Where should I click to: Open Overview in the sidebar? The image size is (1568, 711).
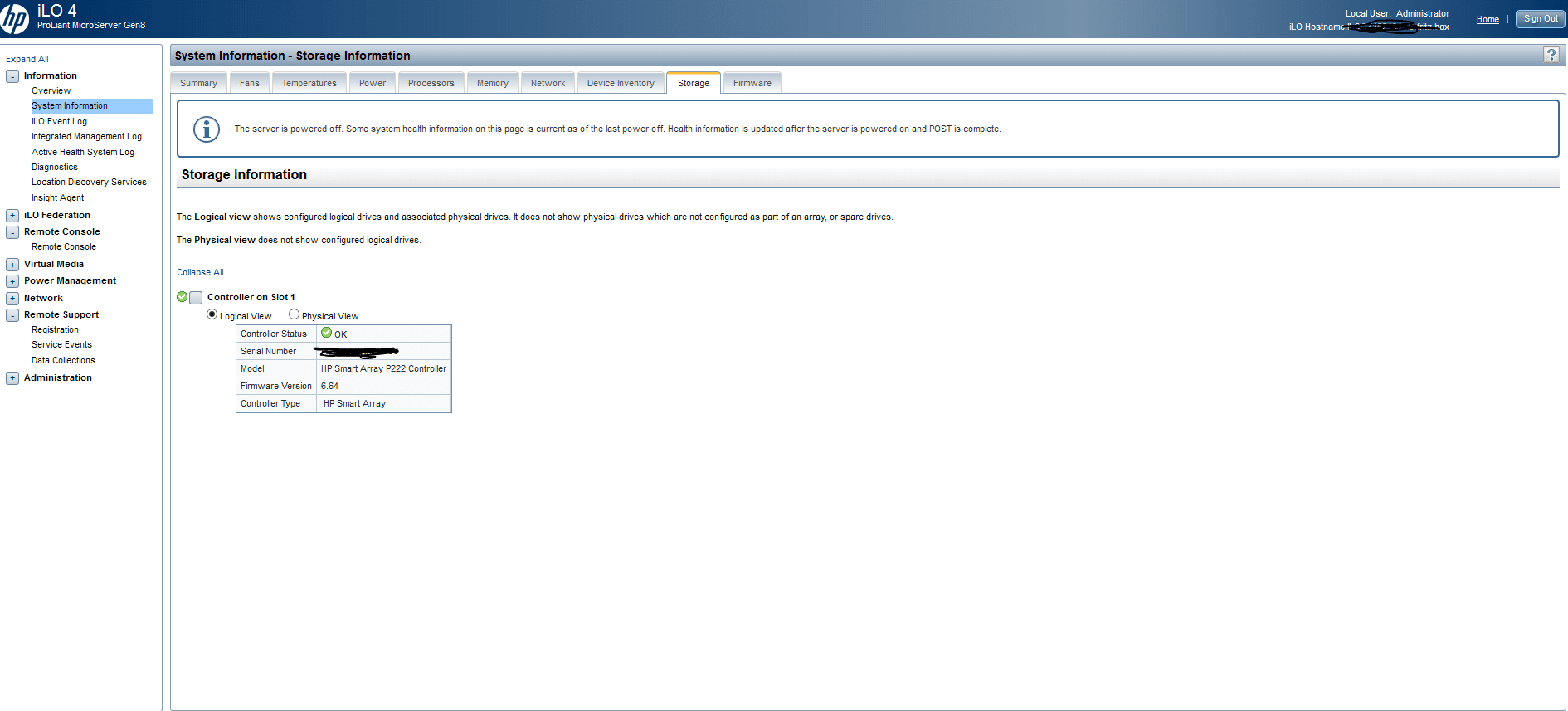51,90
